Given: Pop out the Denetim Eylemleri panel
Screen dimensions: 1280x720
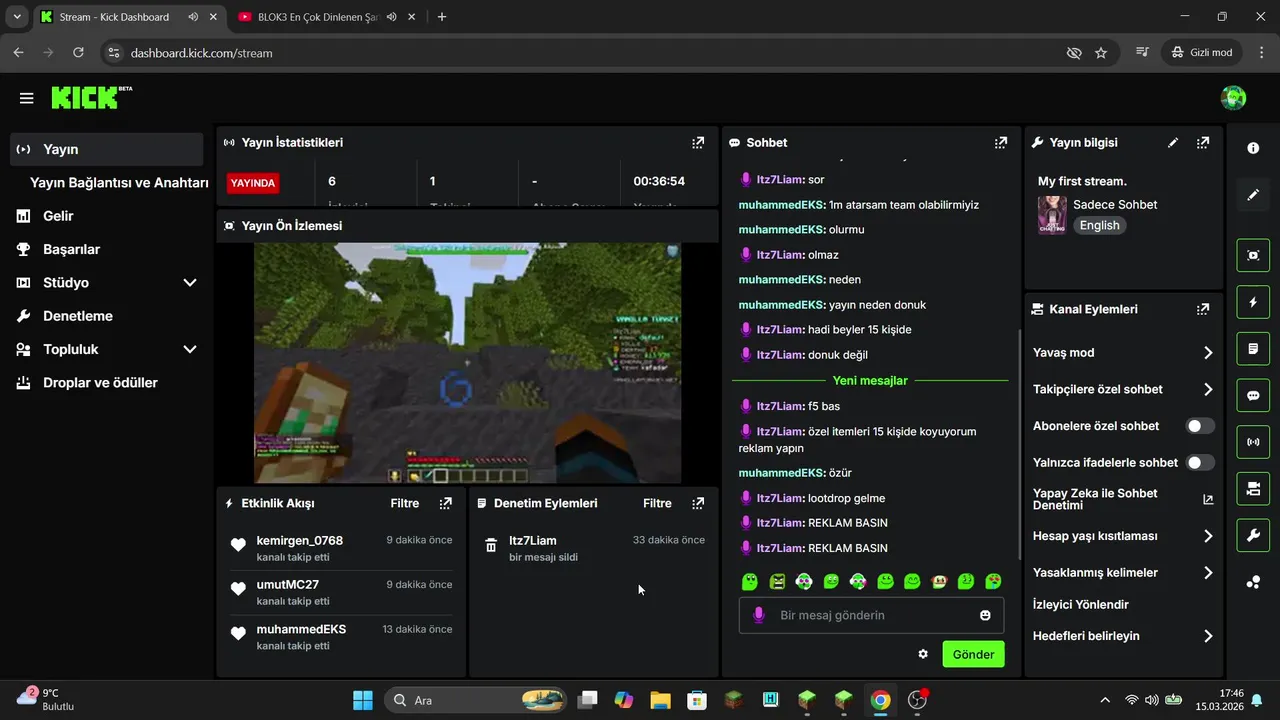Looking at the screenshot, I should click(x=698, y=503).
